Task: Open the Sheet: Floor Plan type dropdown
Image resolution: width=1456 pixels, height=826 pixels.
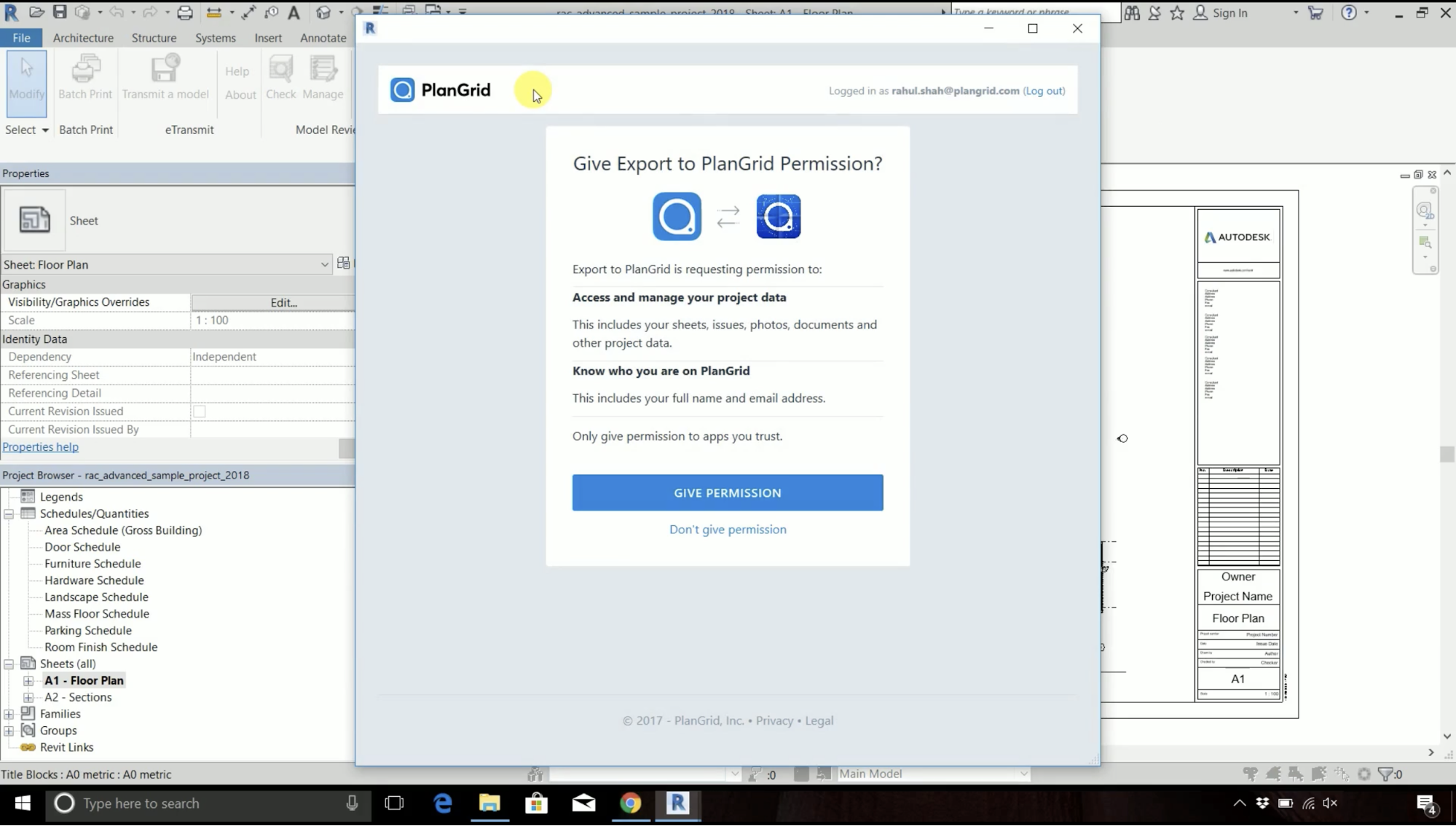Action: point(324,265)
